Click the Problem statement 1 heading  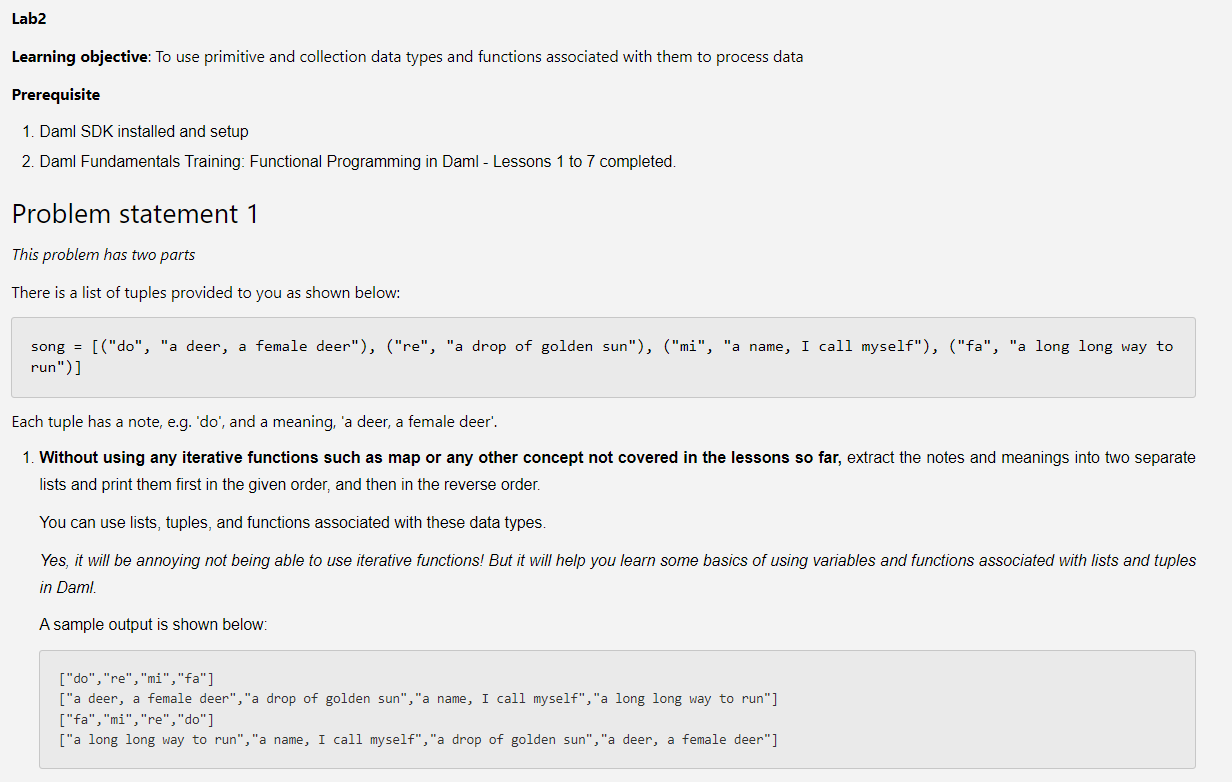click(x=135, y=214)
